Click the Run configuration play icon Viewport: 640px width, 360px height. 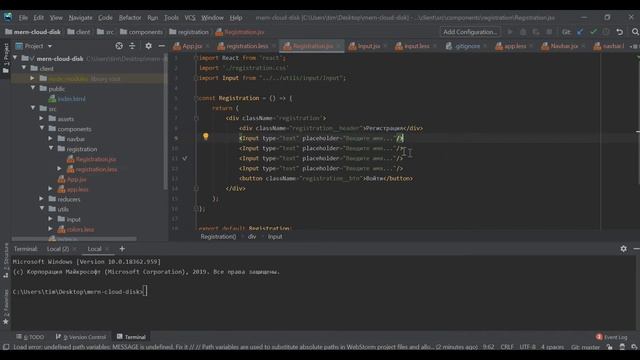[x=510, y=32]
